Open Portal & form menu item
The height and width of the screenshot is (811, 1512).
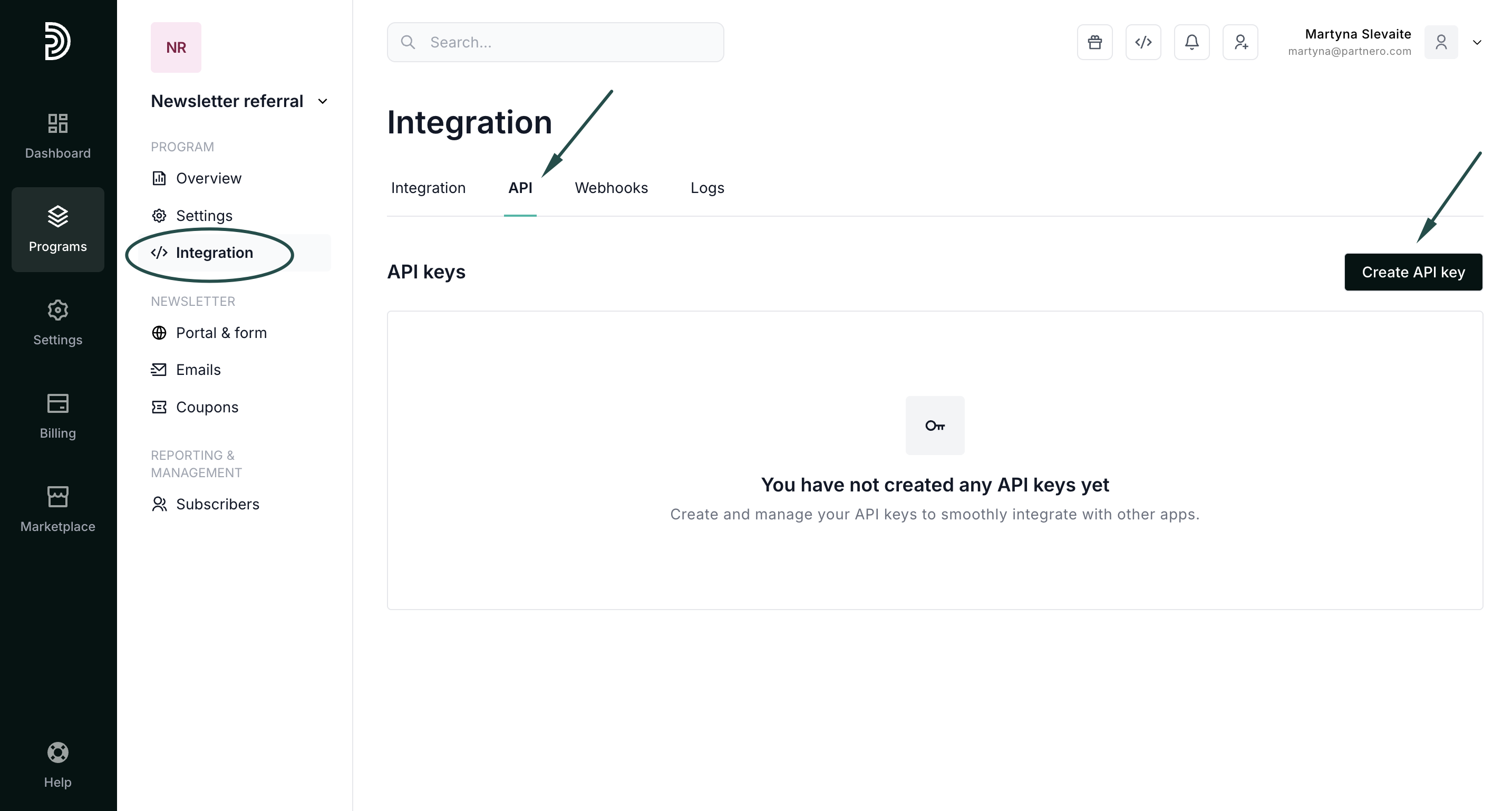[x=221, y=333]
